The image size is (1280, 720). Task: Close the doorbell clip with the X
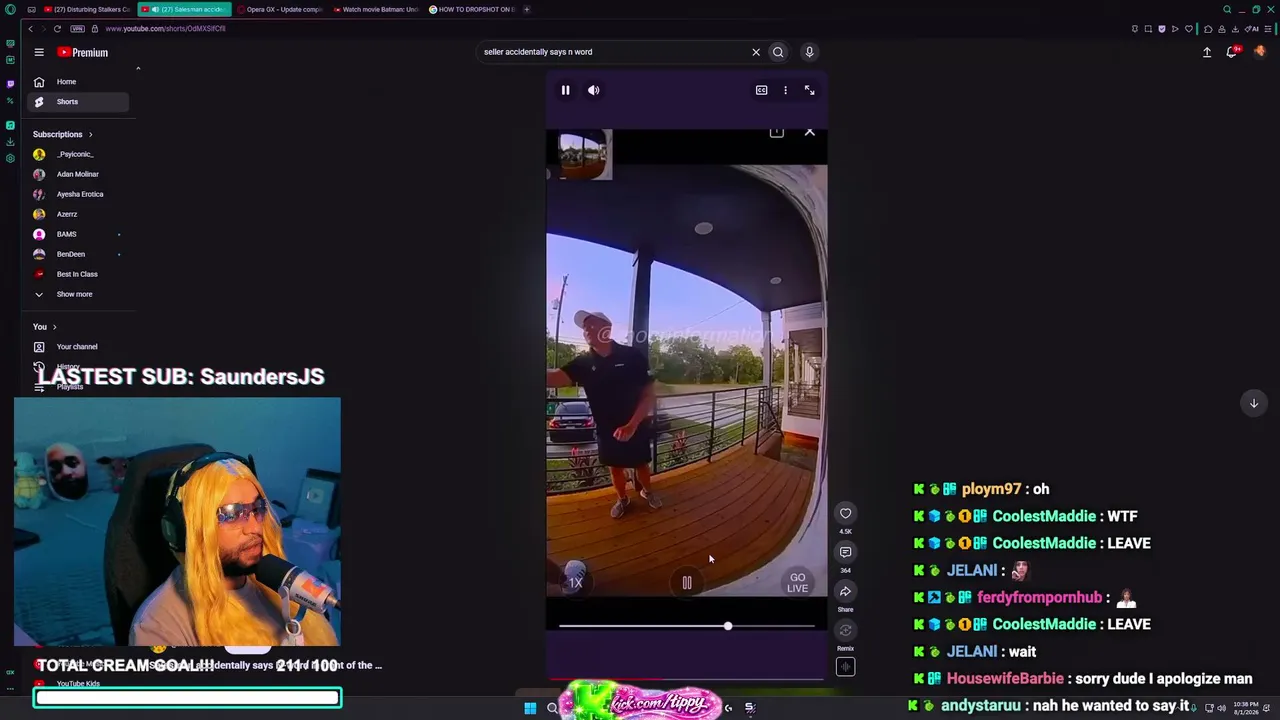click(x=810, y=132)
